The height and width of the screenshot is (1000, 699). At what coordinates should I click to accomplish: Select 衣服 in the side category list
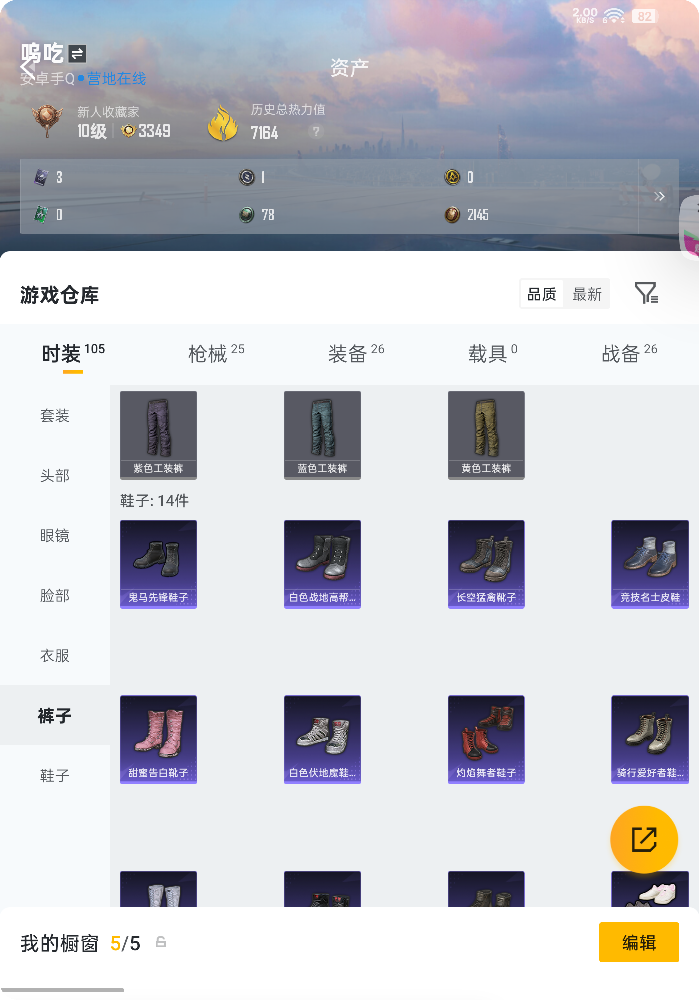(55, 656)
